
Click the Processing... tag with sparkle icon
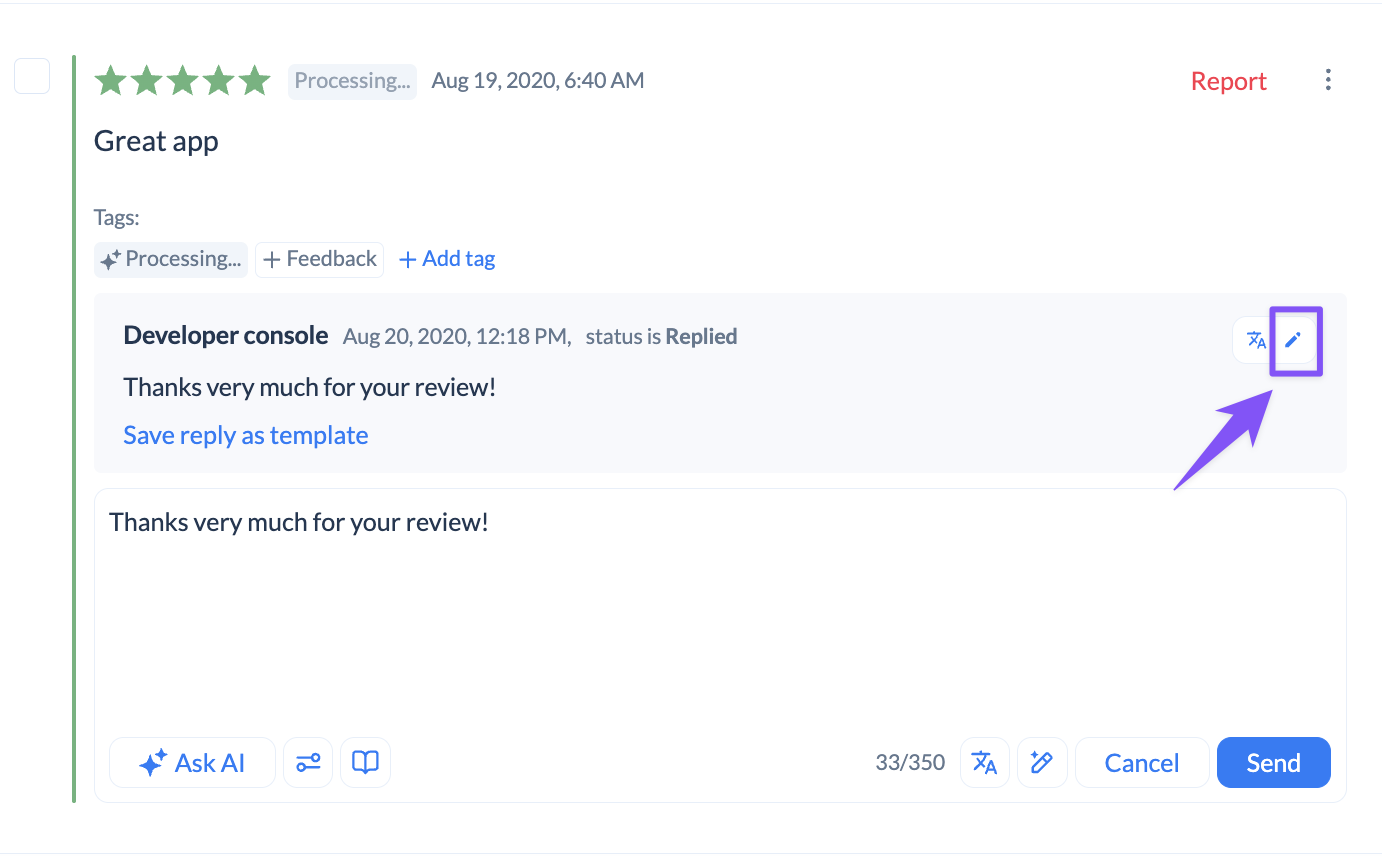pyautogui.click(x=171, y=259)
